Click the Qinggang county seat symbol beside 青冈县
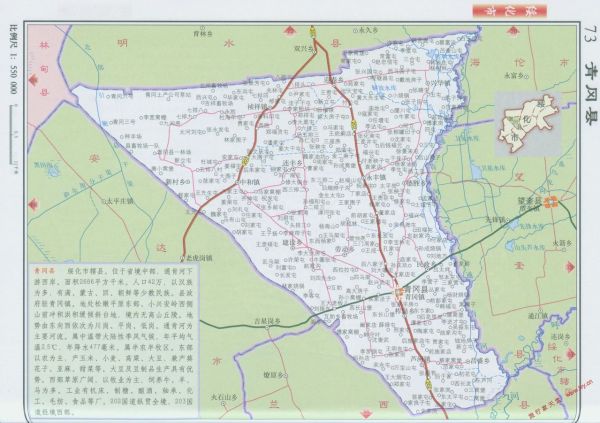This screenshot has height=423, width=600. pyautogui.click(x=399, y=292)
